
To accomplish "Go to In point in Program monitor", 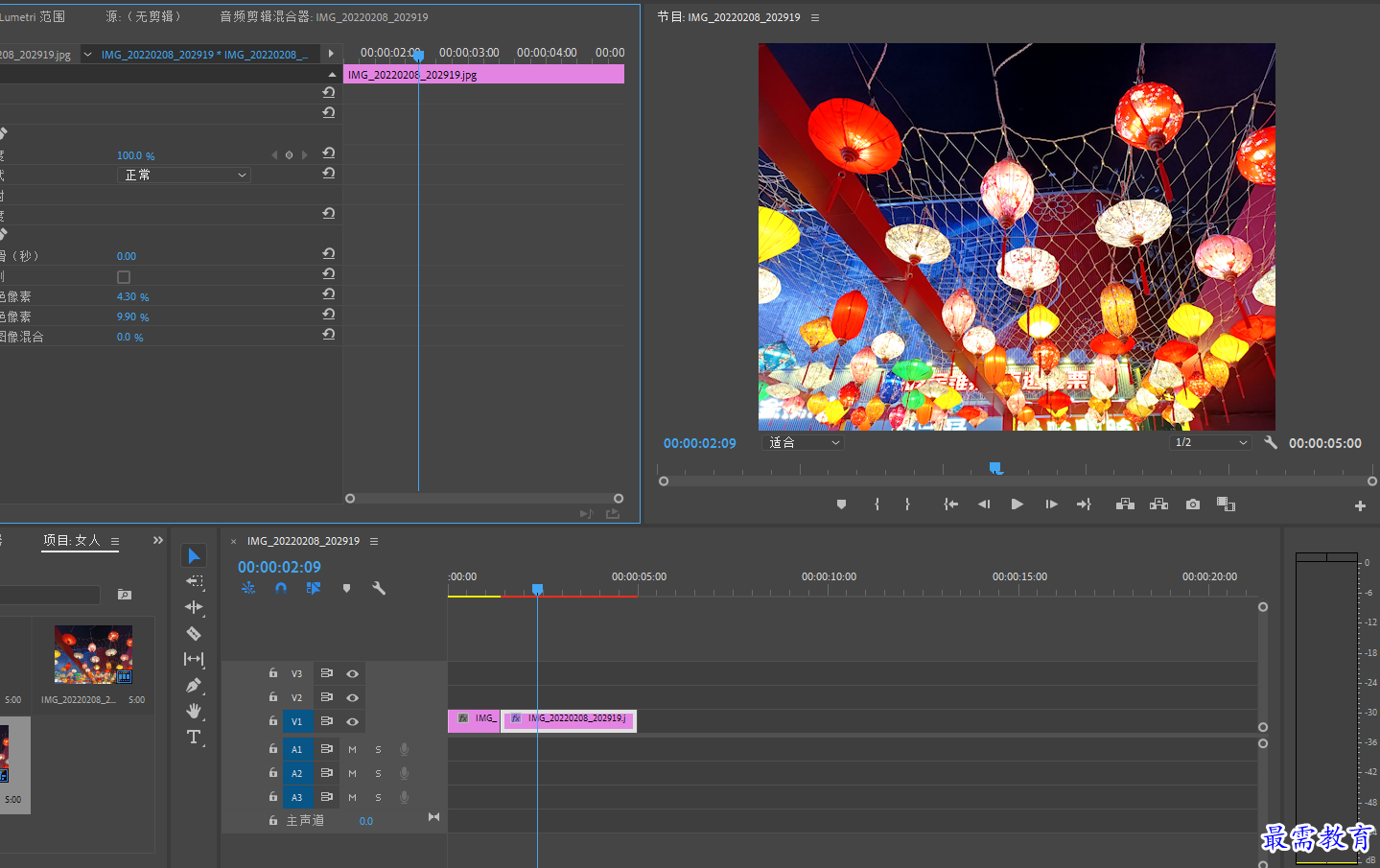I will 950,504.
